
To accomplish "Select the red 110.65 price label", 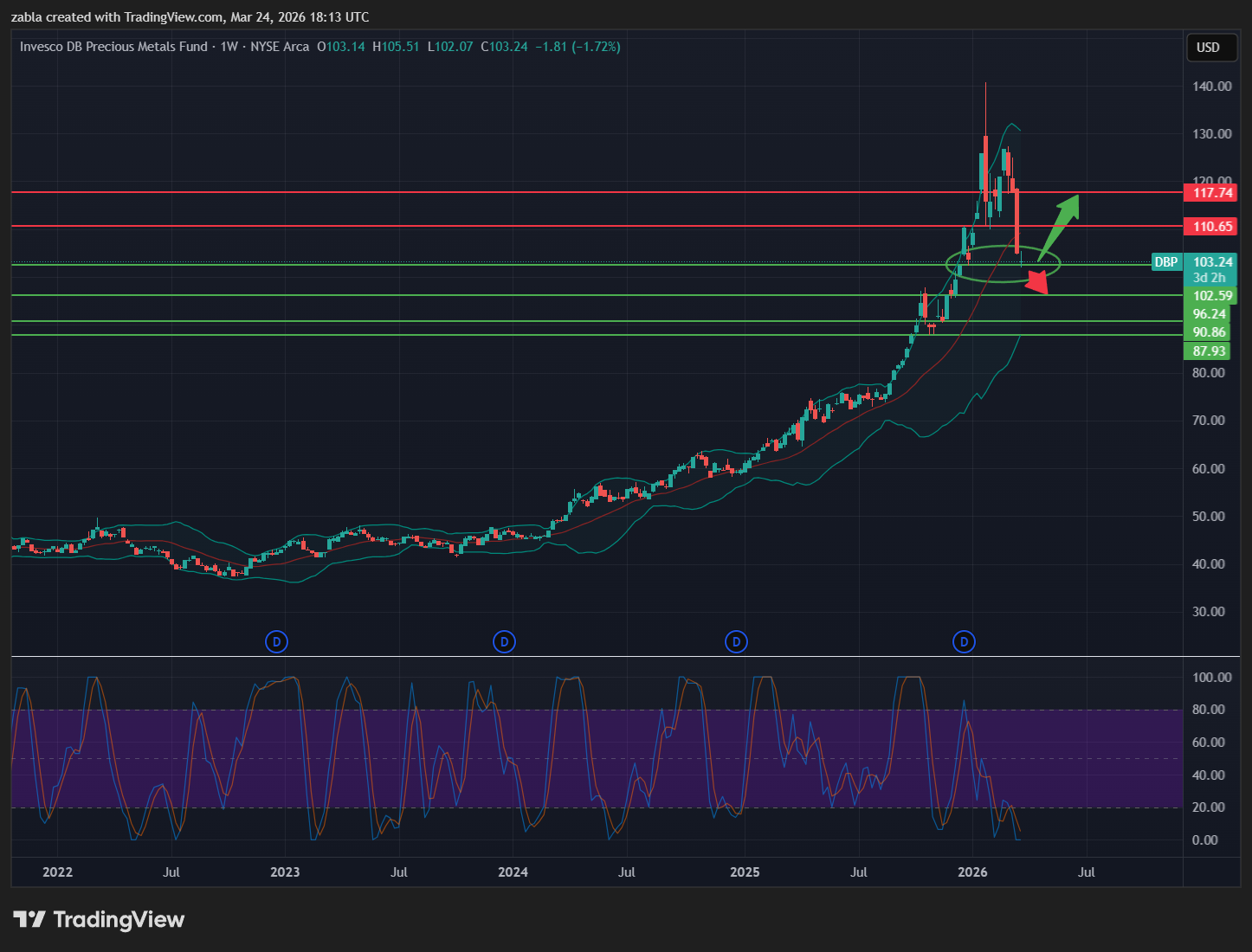I will click(x=1211, y=227).
